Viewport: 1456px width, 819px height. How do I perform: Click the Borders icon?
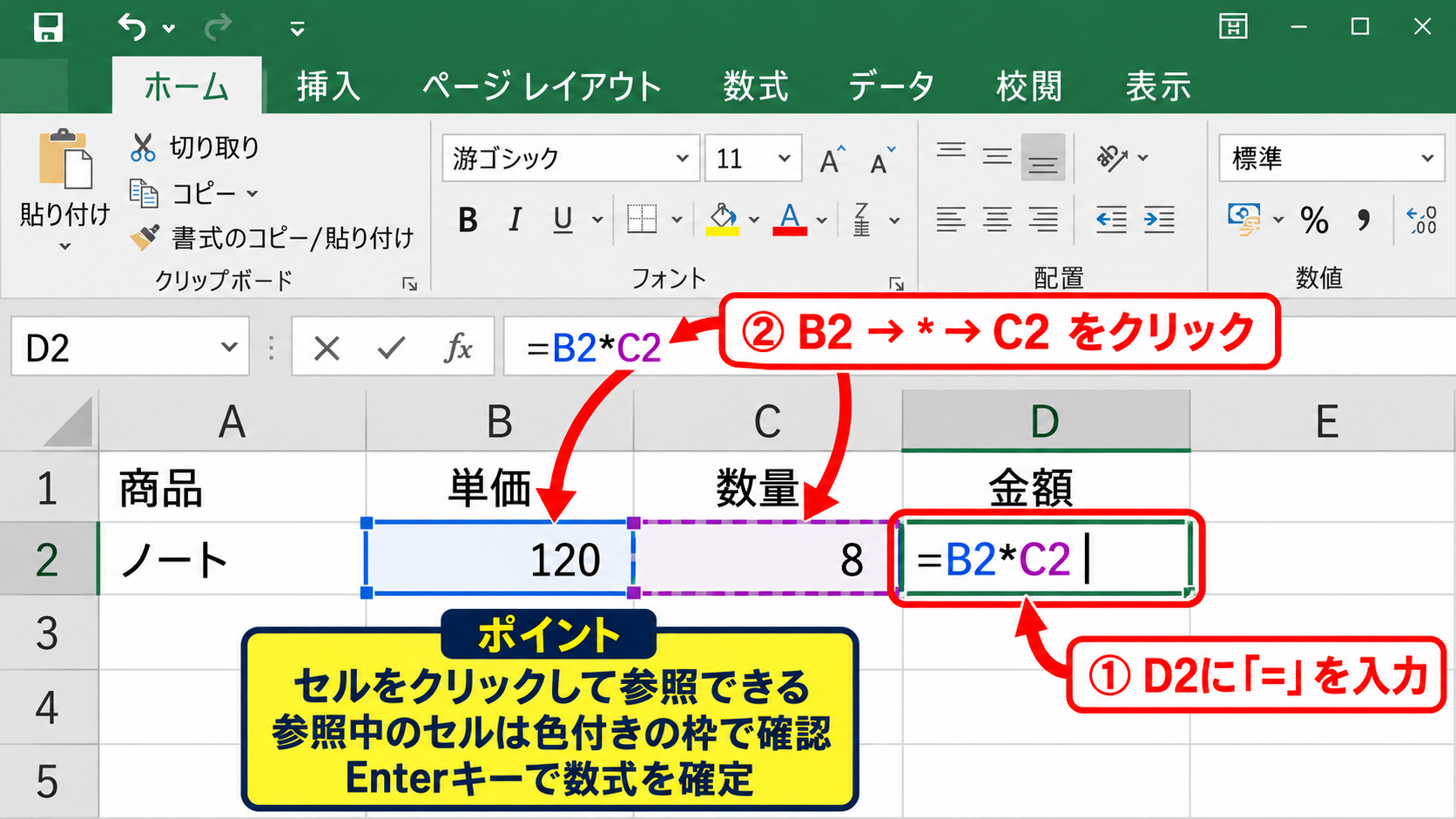(642, 219)
